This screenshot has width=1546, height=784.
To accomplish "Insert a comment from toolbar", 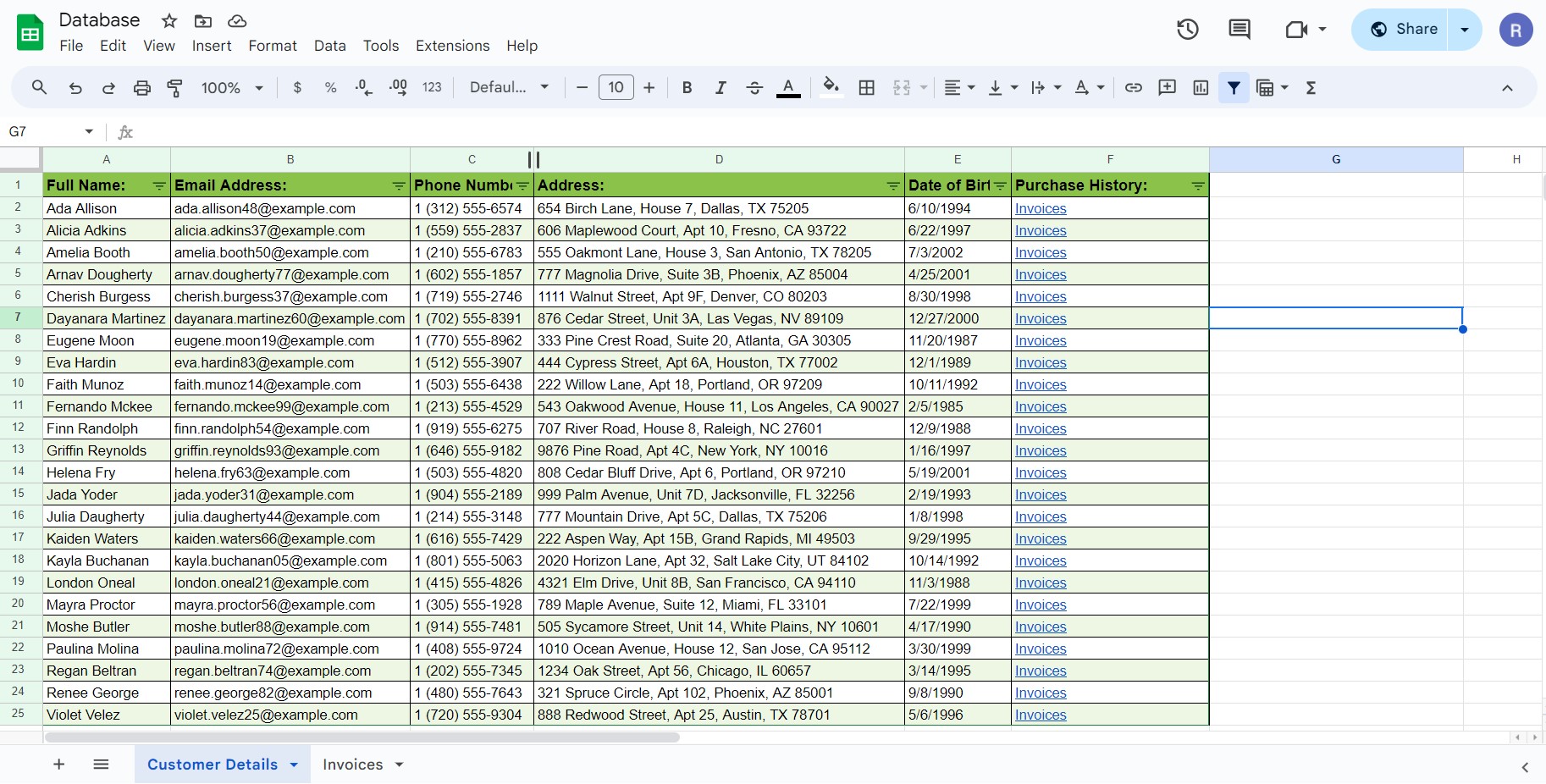I will click(1168, 87).
